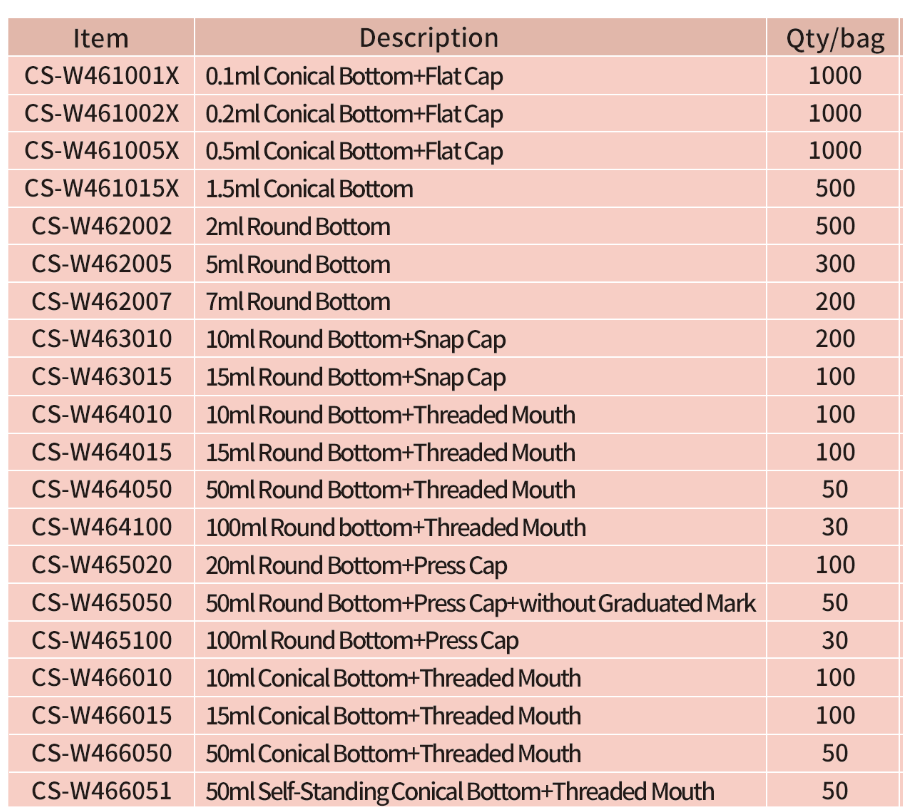The width and height of the screenshot is (903, 811).
Task: Click the Item column header
Action: [x=101, y=38]
